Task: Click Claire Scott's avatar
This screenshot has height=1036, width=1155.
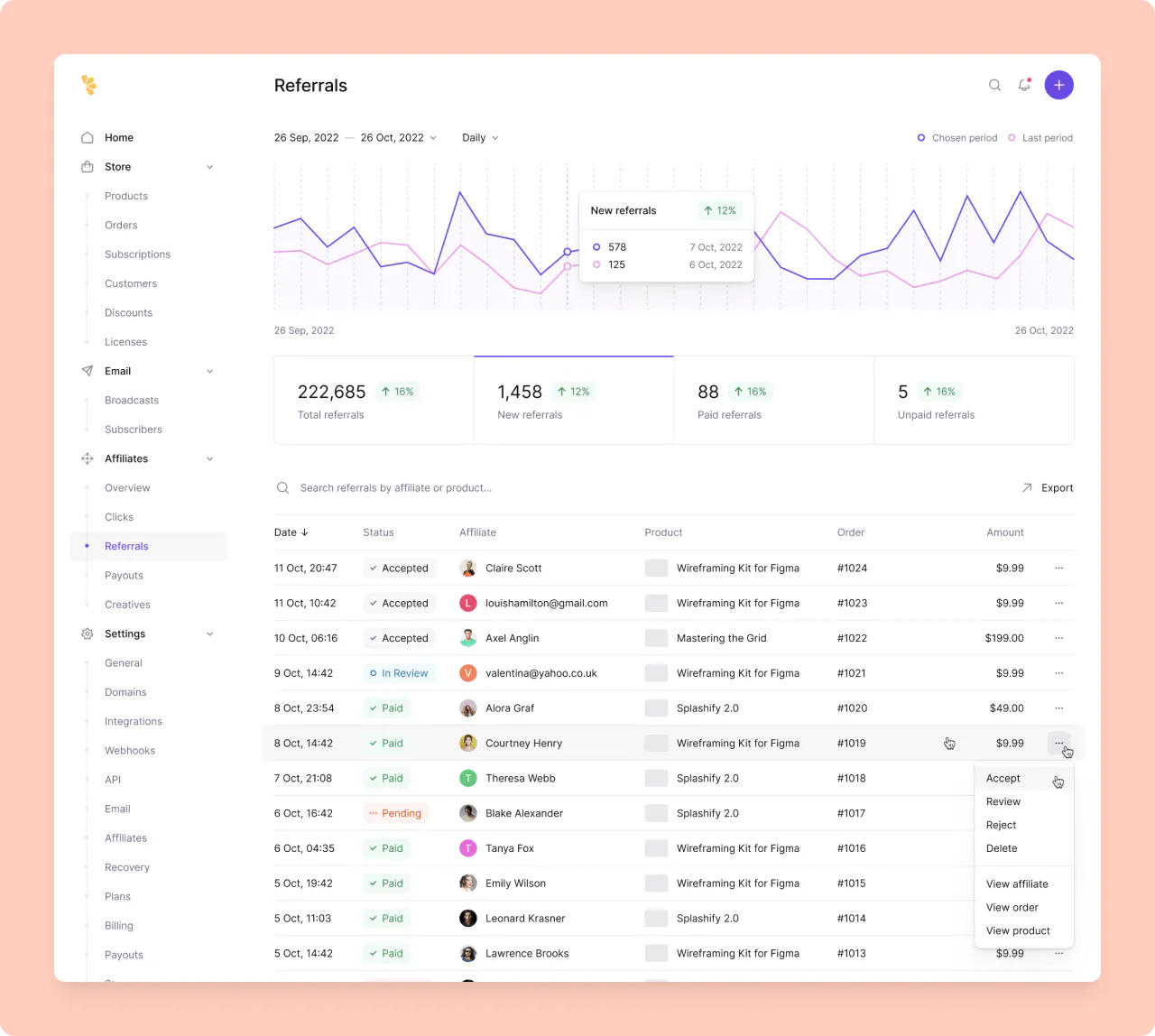Action: click(x=468, y=569)
